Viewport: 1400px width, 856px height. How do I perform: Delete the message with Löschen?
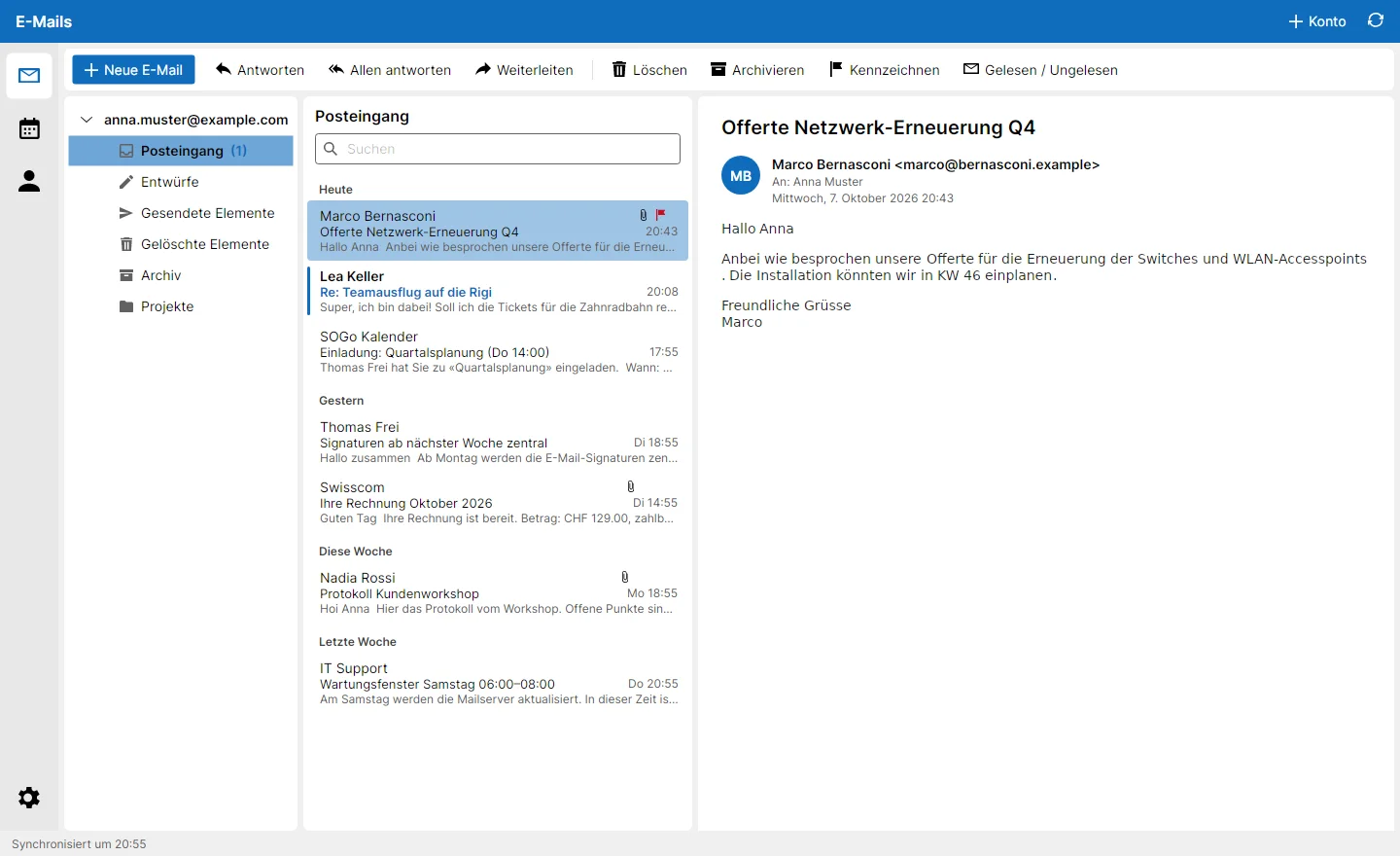pos(649,70)
